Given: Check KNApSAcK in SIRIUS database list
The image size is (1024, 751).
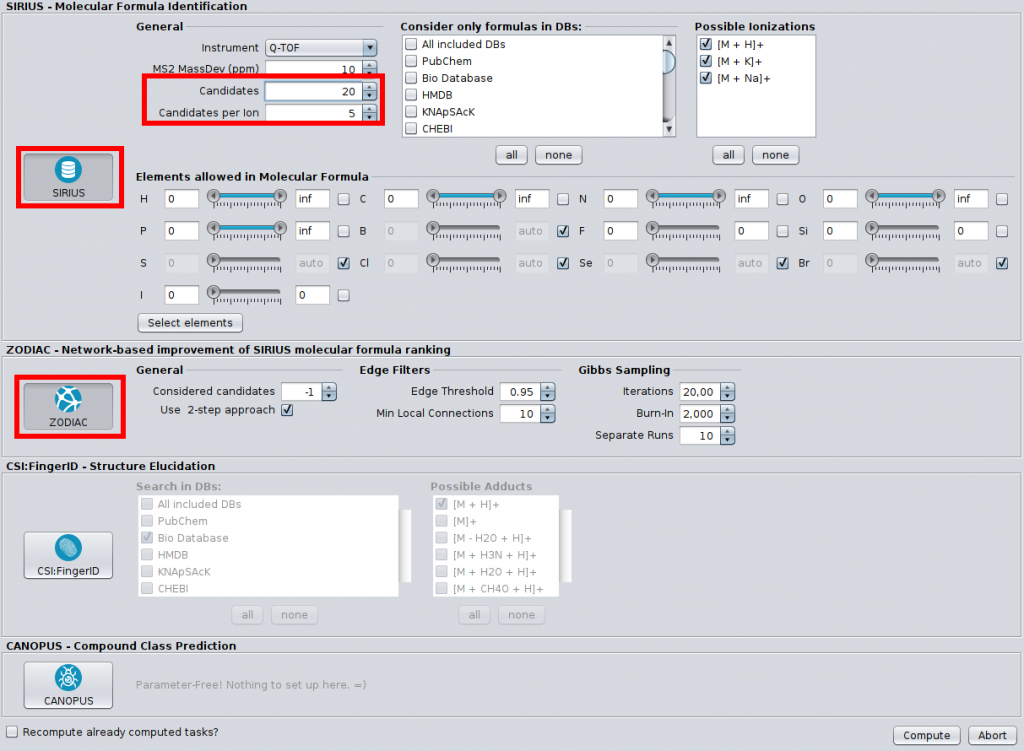Looking at the screenshot, I should pyautogui.click(x=411, y=112).
